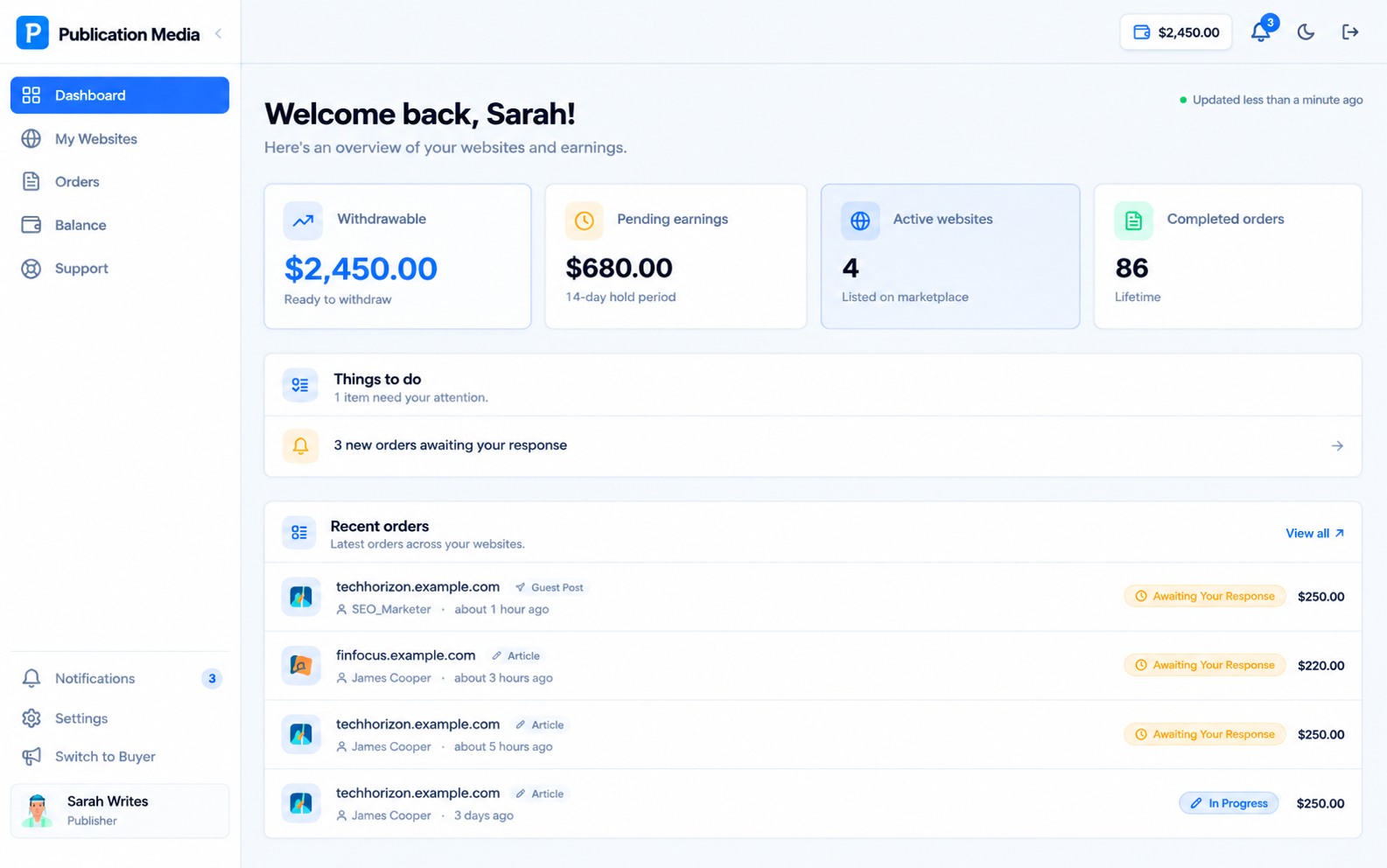This screenshot has width=1387, height=868.
Task: Click the Pending earnings clock icon
Action: pyautogui.click(x=584, y=220)
